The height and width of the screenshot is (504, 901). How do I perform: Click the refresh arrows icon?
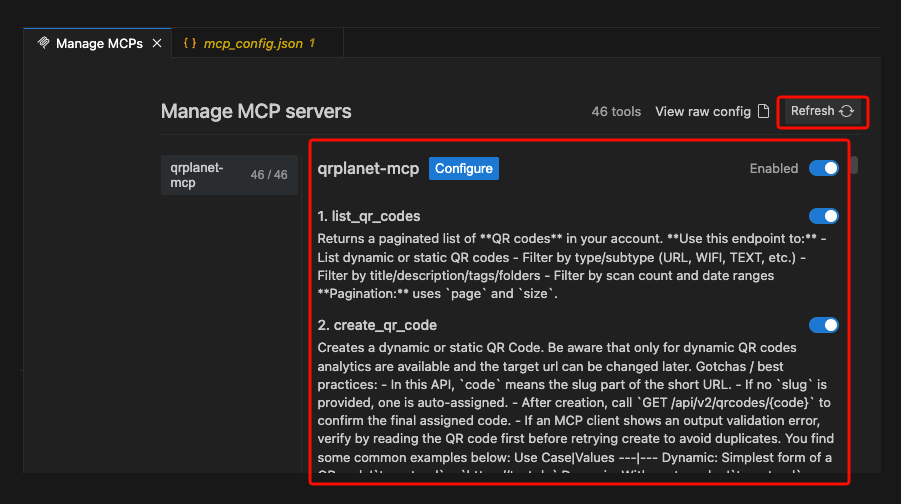[846, 111]
